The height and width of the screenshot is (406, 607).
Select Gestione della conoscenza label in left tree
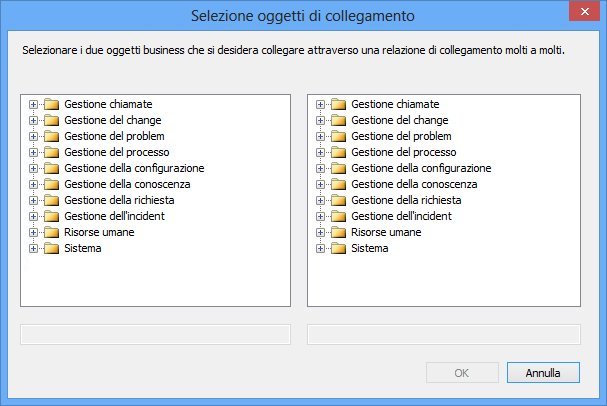[x=127, y=184]
